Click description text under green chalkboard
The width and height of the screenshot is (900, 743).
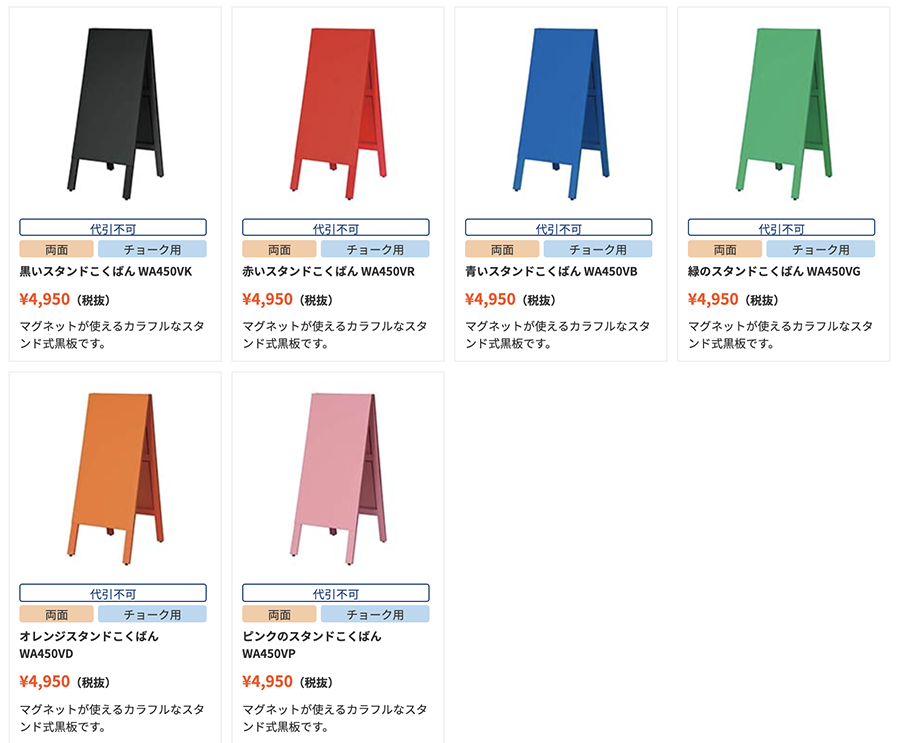click(781, 335)
